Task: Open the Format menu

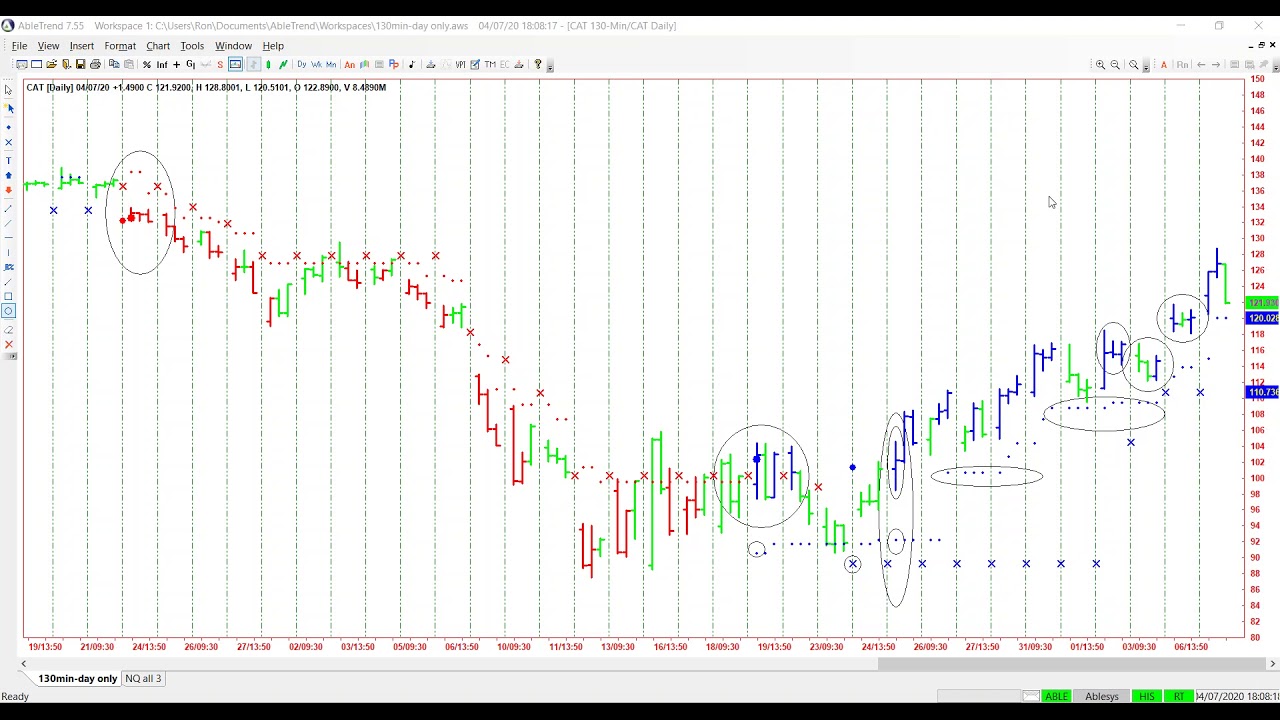Action: [x=120, y=46]
